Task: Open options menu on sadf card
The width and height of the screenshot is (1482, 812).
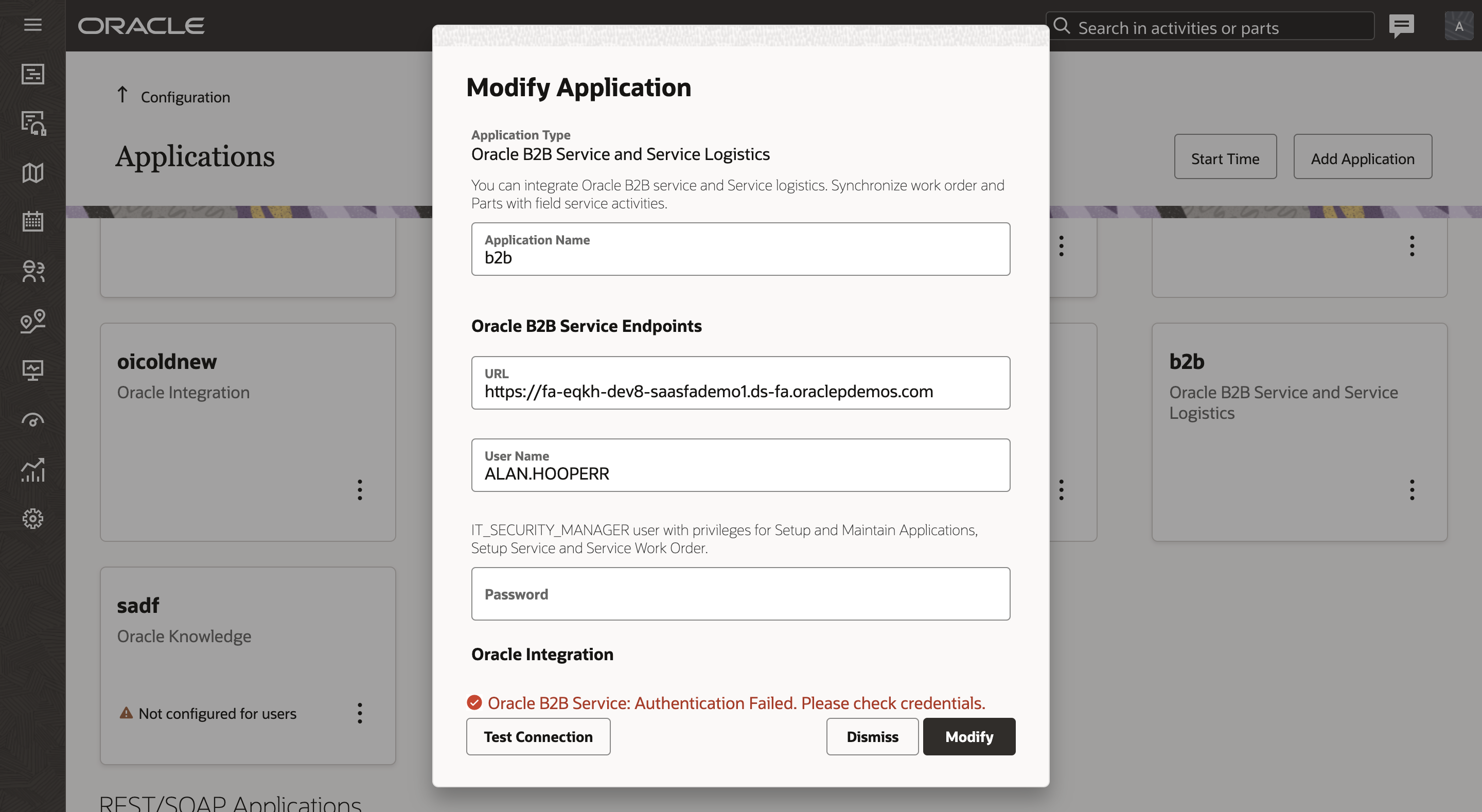Action: (x=360, y=713)
